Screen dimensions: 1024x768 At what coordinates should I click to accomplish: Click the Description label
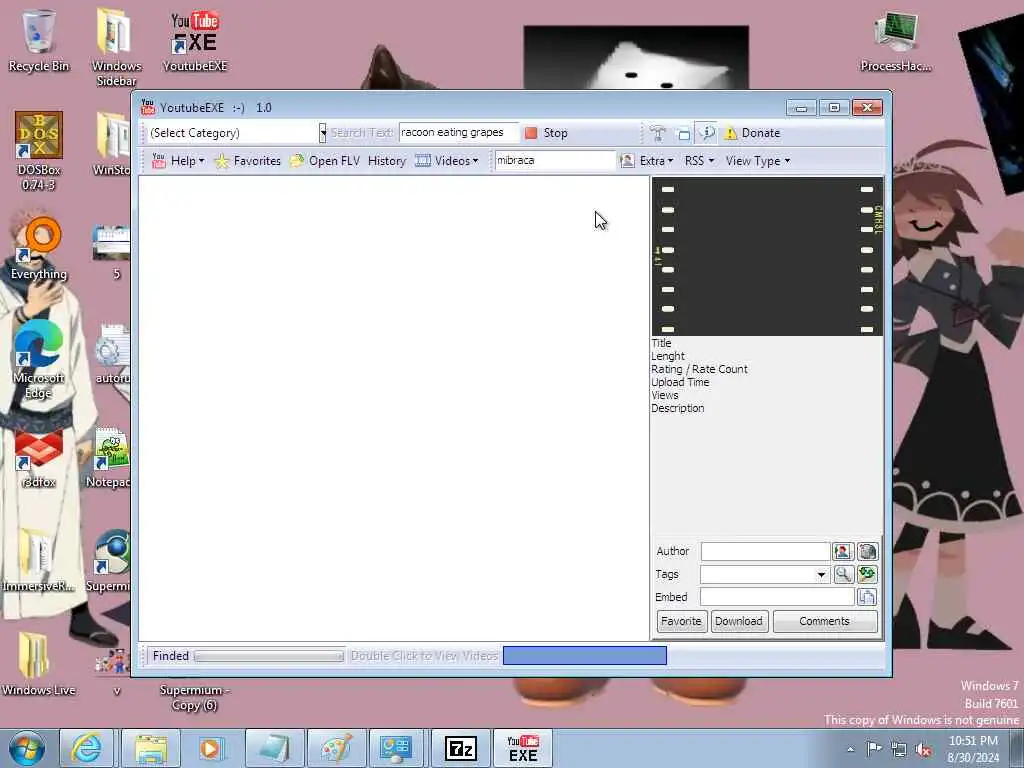coord(677,408)
